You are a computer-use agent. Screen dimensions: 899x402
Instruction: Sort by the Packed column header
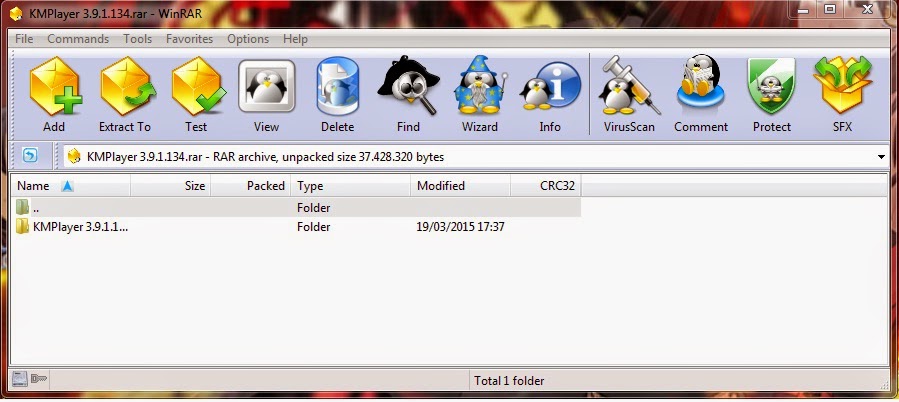pos(251,186)
